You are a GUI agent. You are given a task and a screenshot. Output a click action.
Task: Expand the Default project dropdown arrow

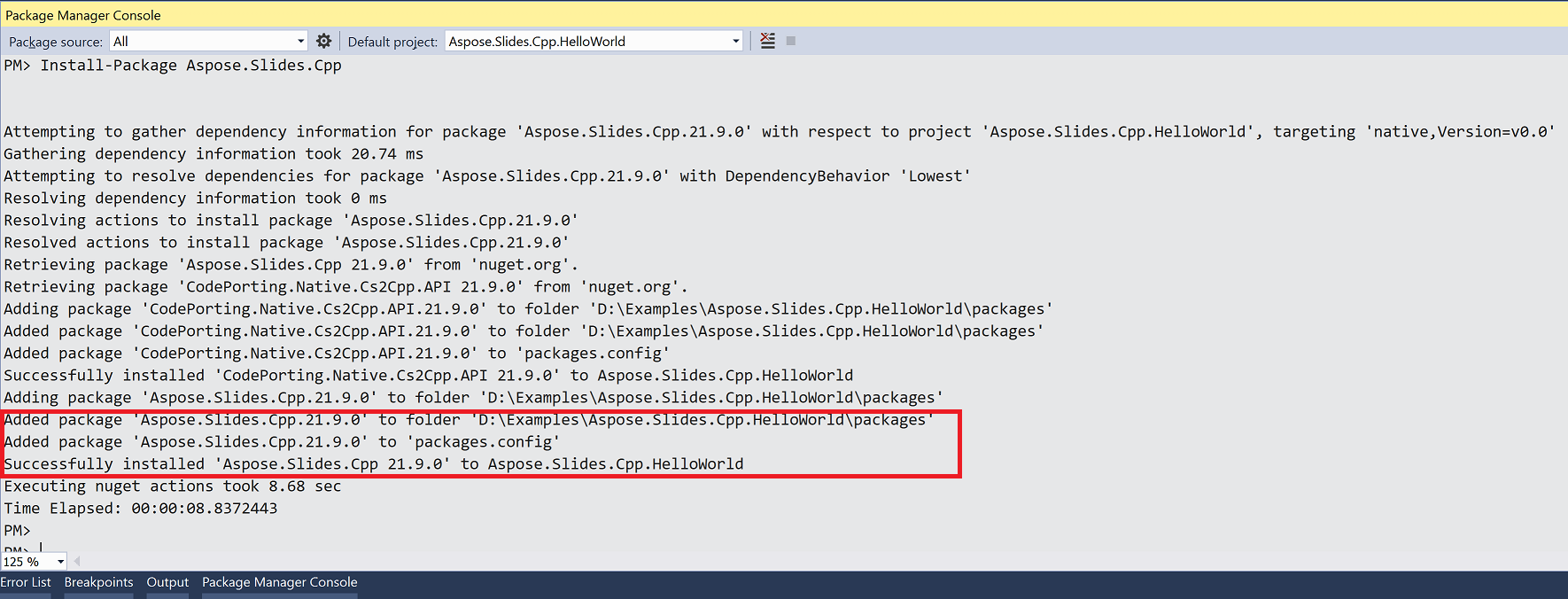[x=735, y=41]
